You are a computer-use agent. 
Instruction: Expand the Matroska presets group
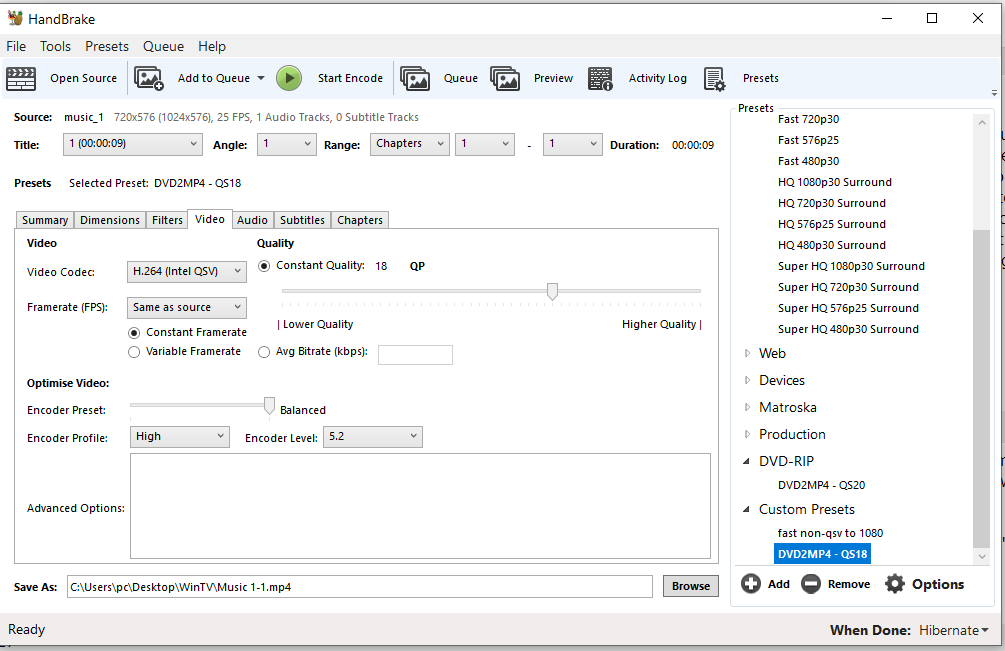pos(747,407)
